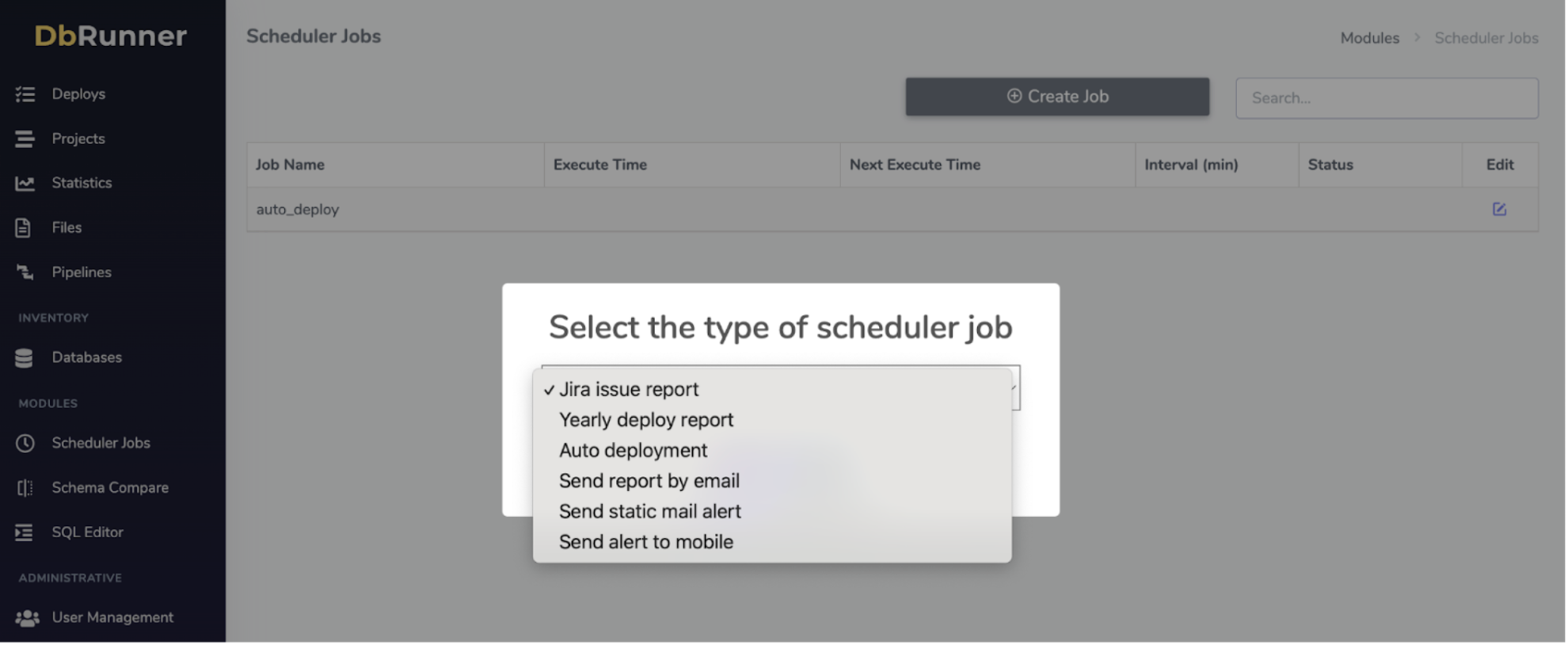Viewport: 1568px width, 645px height.
Task: Select Send report by email option
Action: [649, 481]
